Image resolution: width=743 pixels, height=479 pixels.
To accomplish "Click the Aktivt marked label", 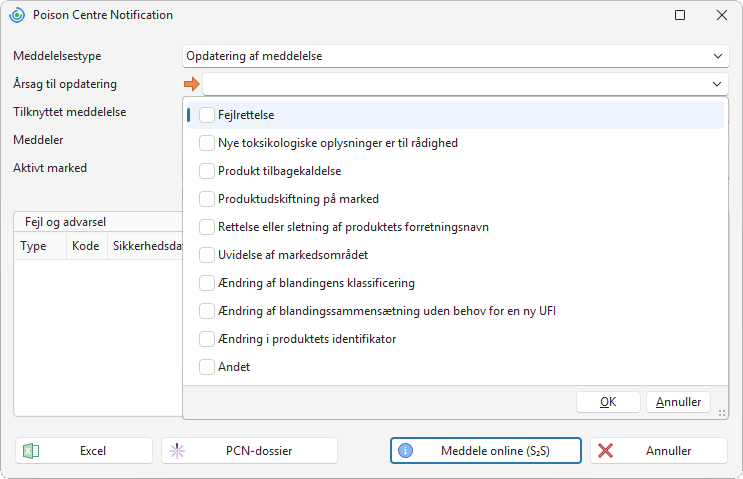I will 50,168.
